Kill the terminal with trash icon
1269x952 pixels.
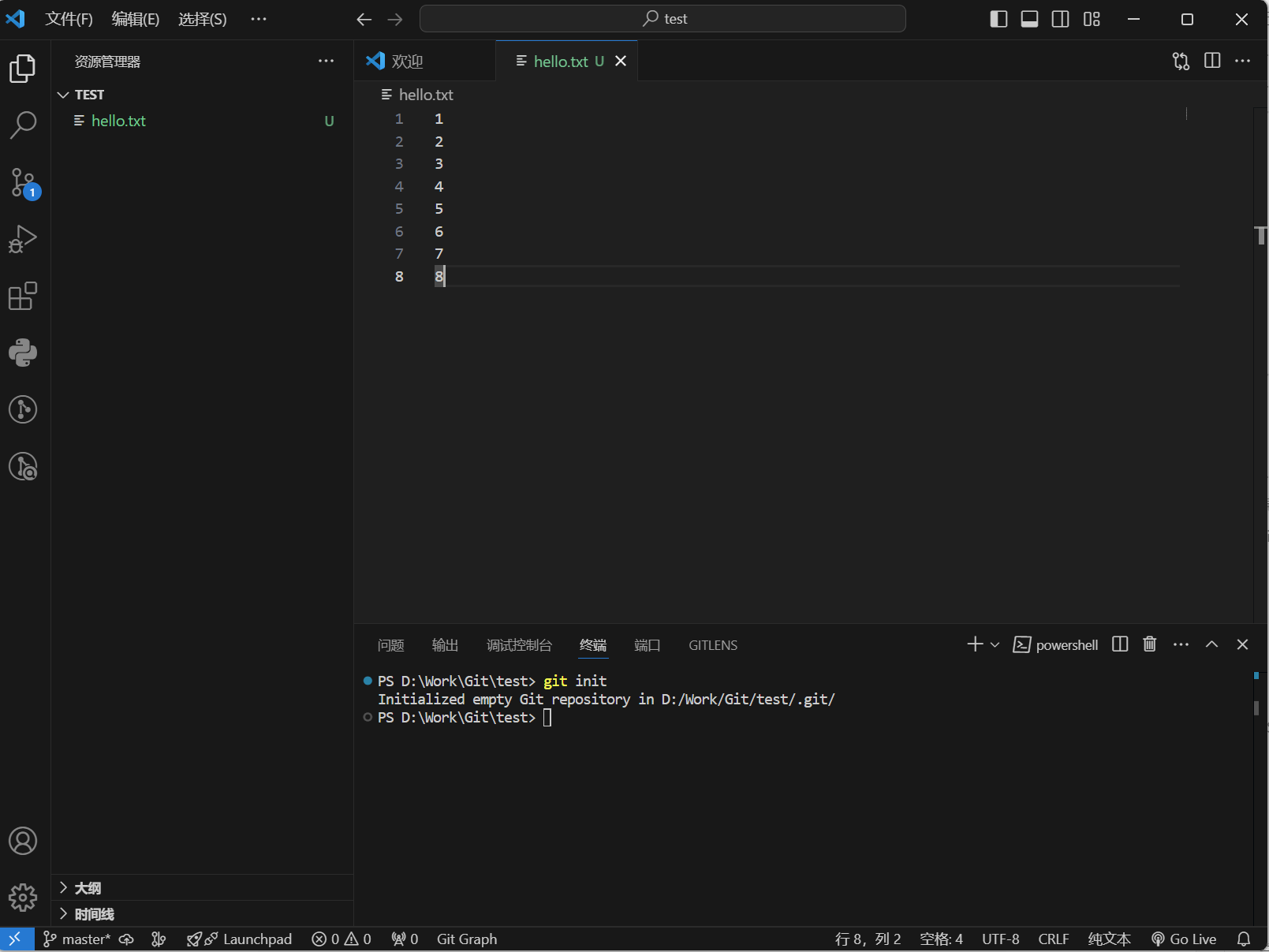pyautogui.click(x=1150, y=644)
